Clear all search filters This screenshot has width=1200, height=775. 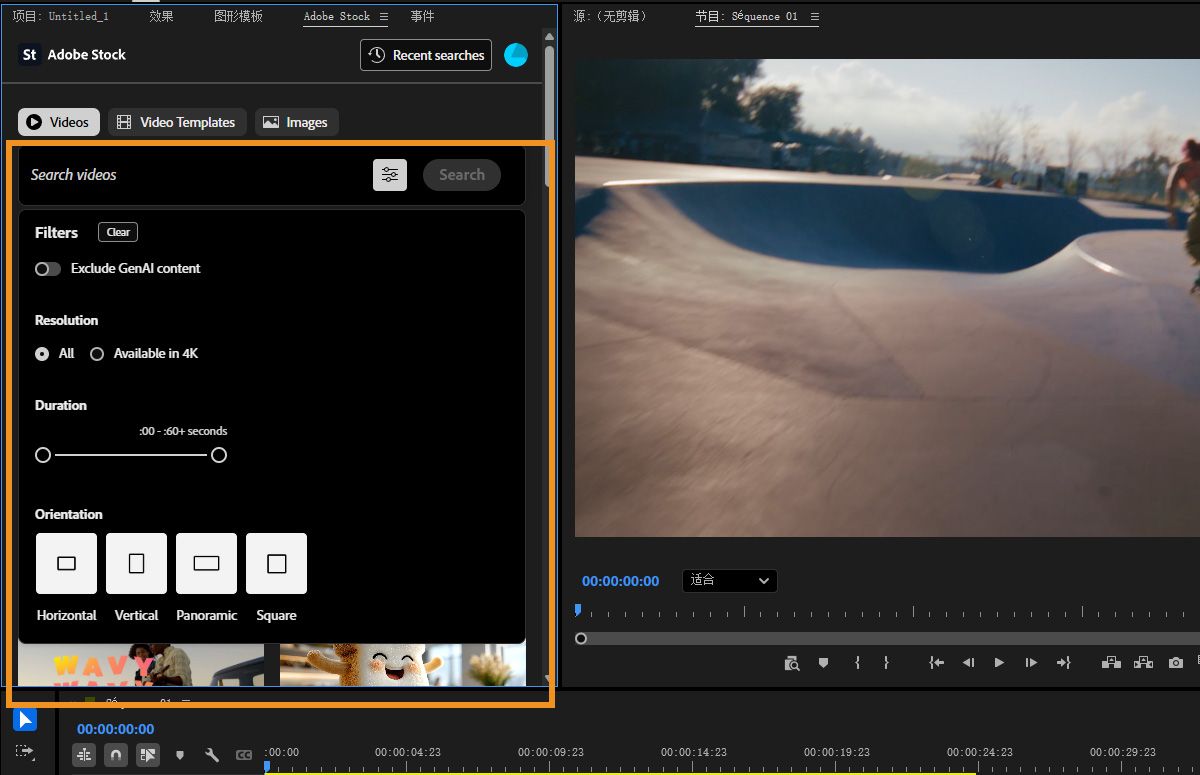point(117,232)
